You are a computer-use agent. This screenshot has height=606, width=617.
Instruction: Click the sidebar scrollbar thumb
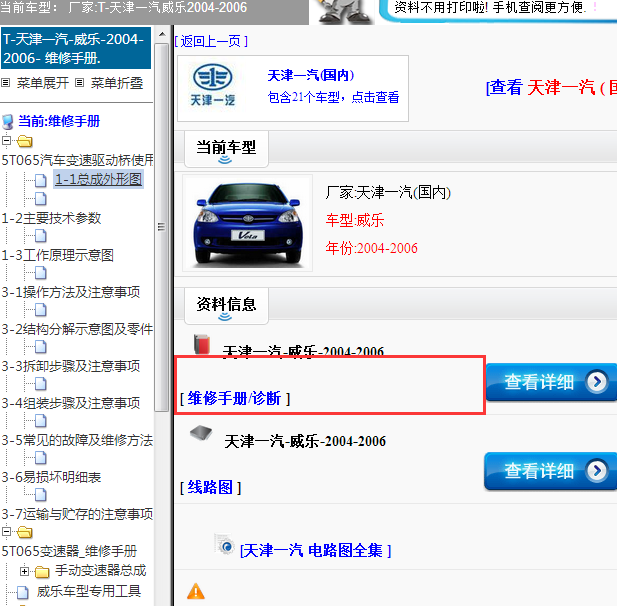coord(161,227)
